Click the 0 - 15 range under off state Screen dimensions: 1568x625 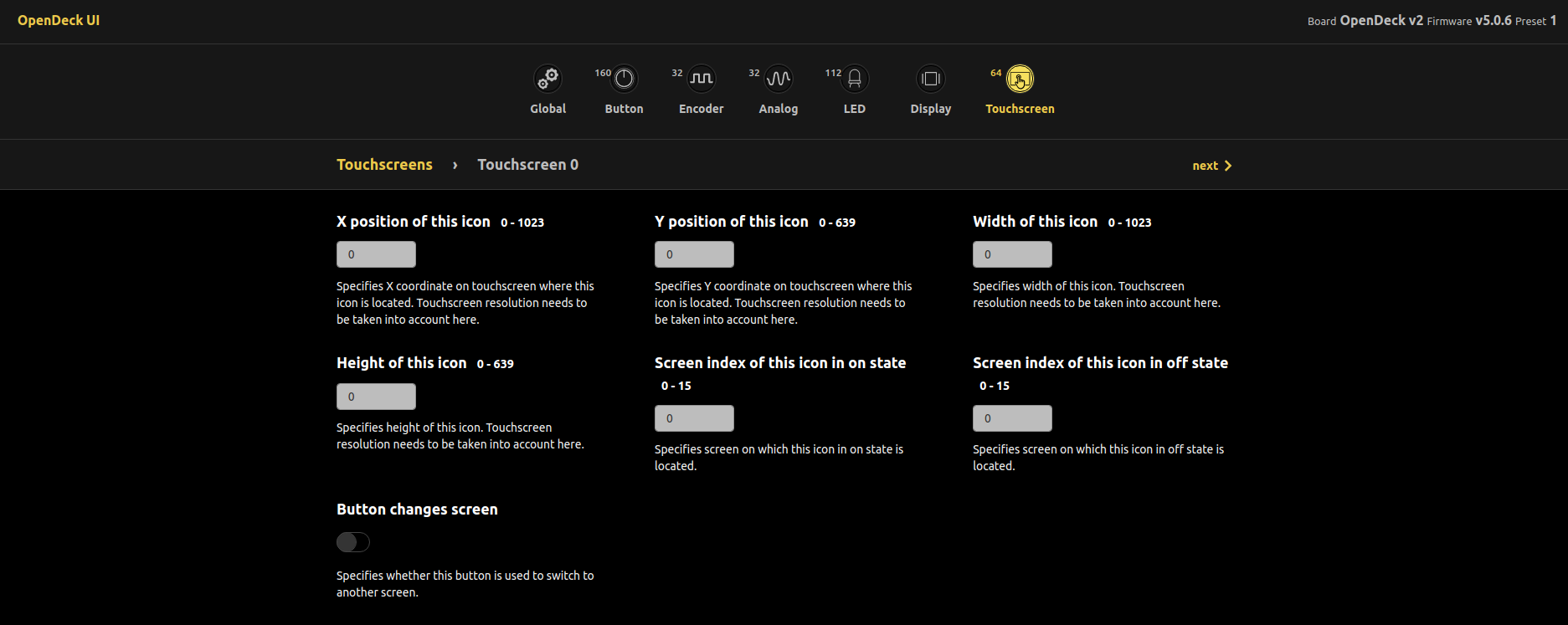coord(995,386)
